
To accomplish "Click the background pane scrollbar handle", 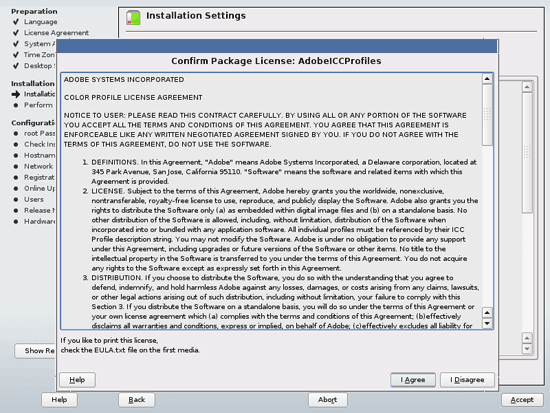I will pyautogui.click(x=527, y=152).
